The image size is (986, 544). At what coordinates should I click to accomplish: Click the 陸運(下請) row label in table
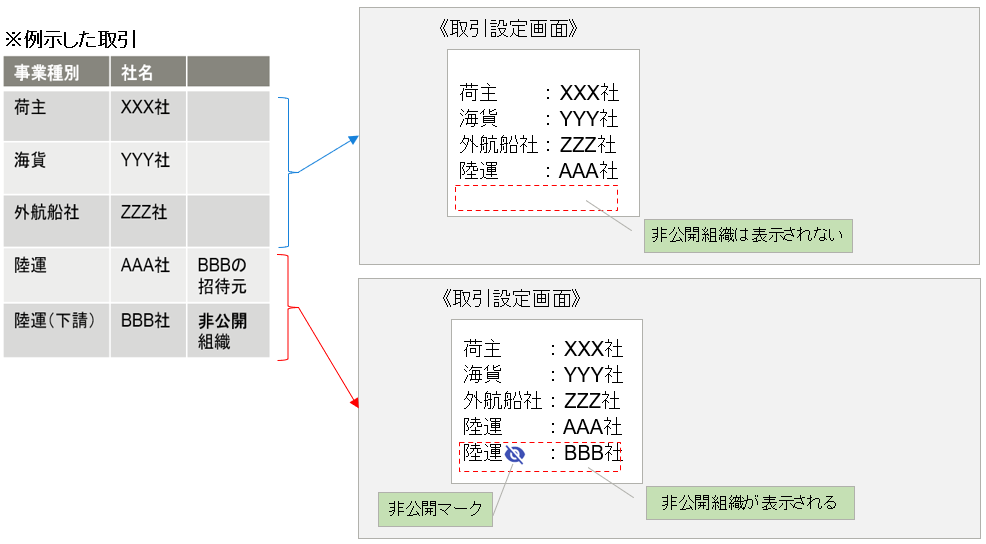pyautogui.click(x=54, y=321)
